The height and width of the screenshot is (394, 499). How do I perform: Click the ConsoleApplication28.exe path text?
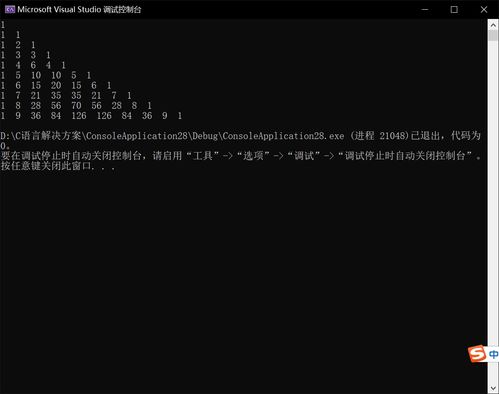point(172,136)
